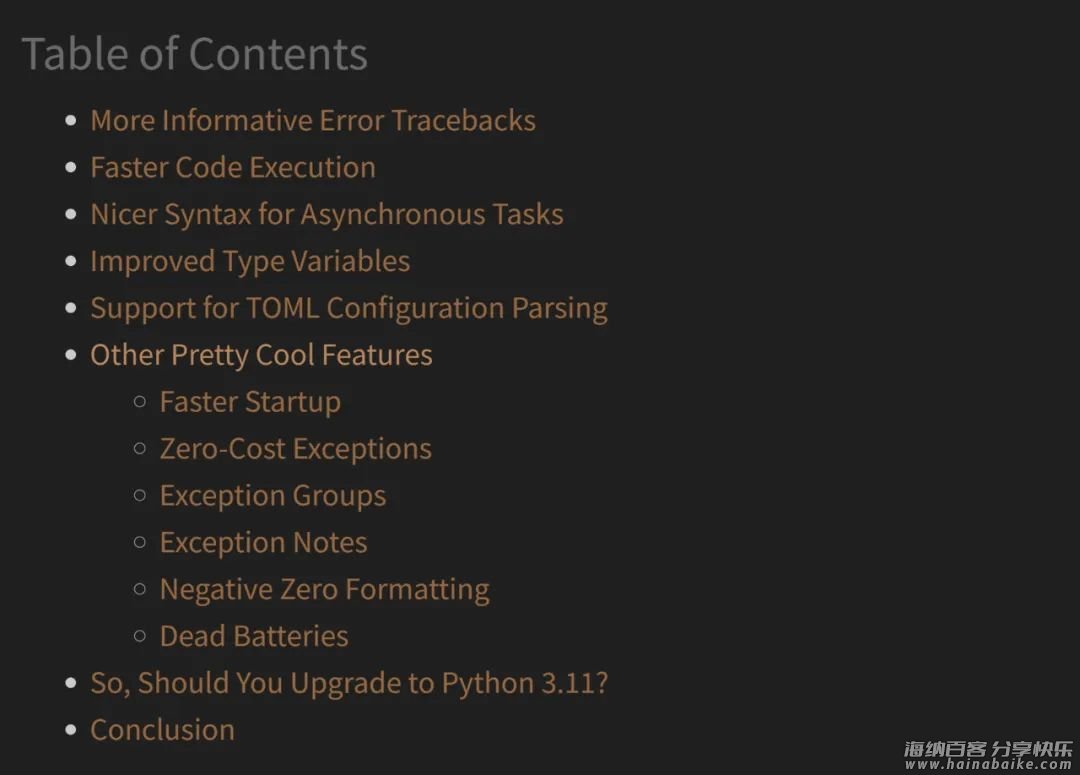
Task: Go to Faster Startup subsection
Action: pyautogui.click(x=250, y=402)
